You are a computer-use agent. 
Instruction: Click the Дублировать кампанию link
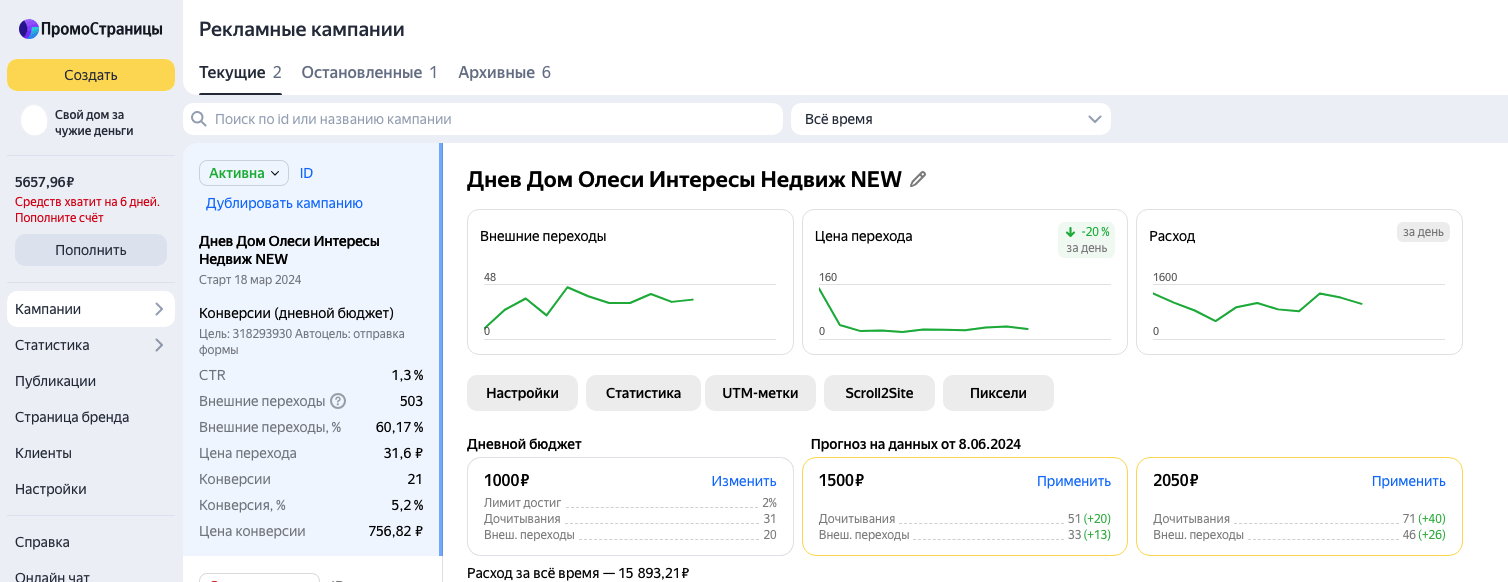click(284, 203)
